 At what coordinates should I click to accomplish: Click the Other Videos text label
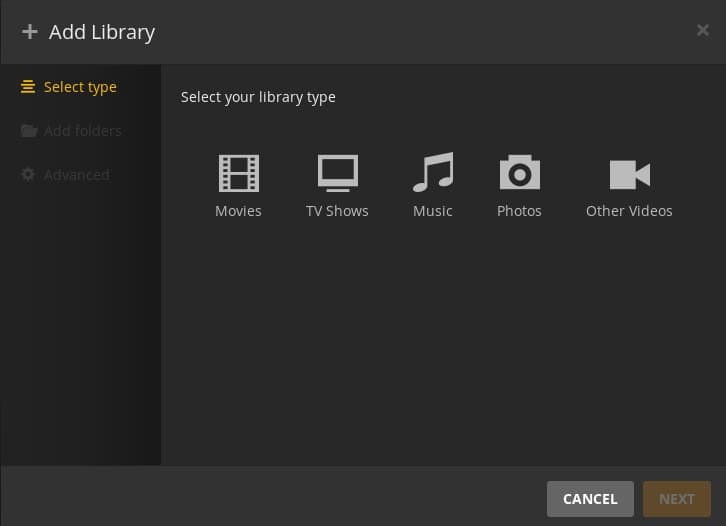click(x=629, y=211)
